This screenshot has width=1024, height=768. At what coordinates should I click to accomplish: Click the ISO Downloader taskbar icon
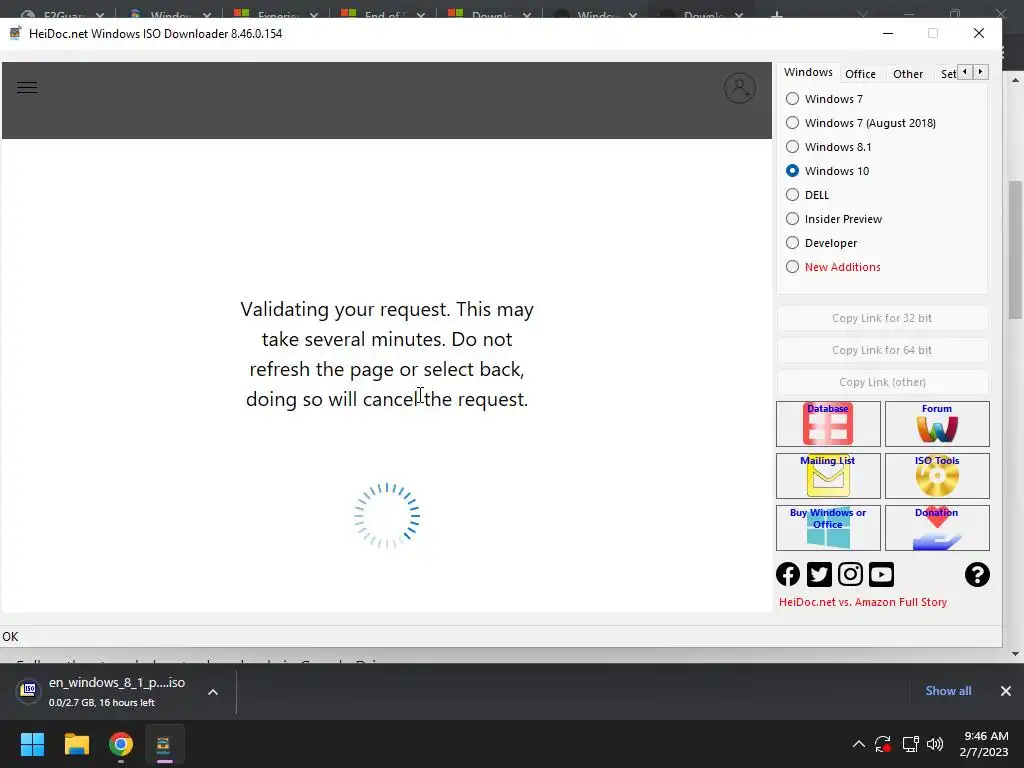164,744
